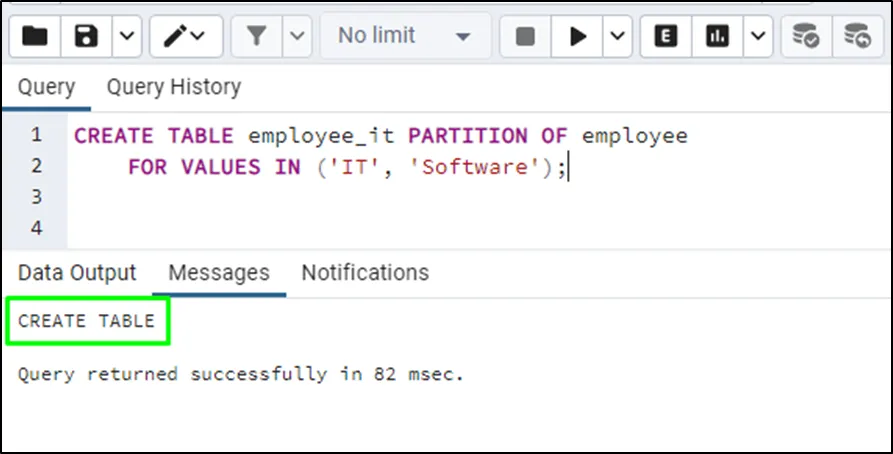
Task: Click the Filter funnel icon
Action: 257,36
